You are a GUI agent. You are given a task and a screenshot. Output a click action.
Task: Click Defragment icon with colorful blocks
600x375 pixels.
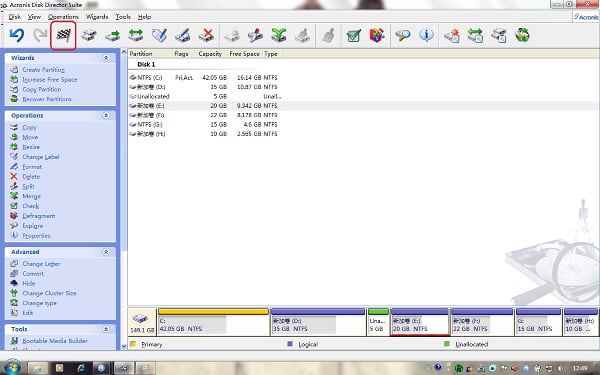(377, 36)
